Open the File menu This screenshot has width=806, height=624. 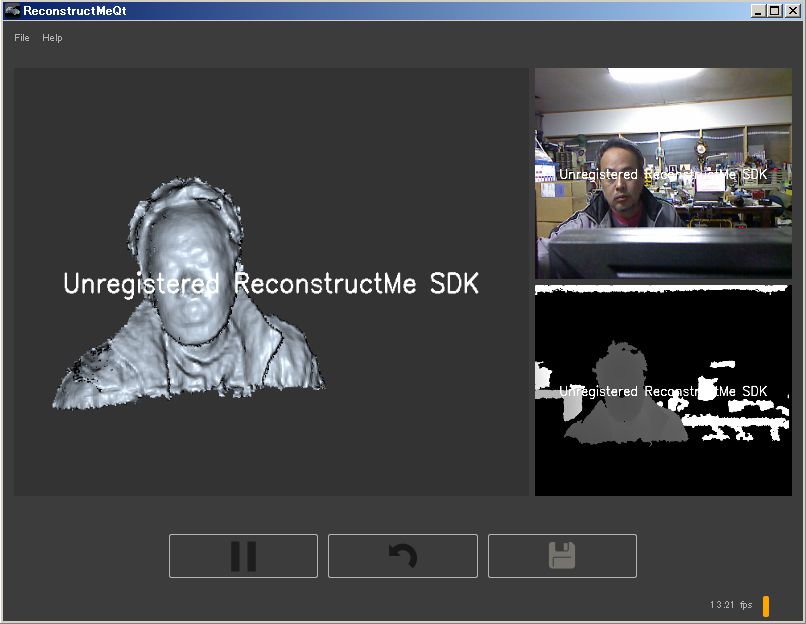[22, 38]
